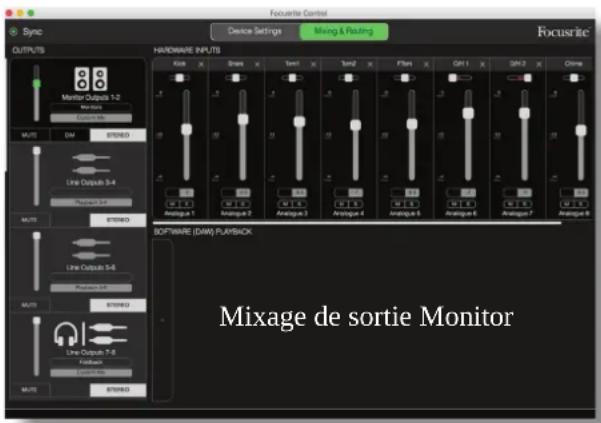Remove the Kick channel with its X

[201, 64]
